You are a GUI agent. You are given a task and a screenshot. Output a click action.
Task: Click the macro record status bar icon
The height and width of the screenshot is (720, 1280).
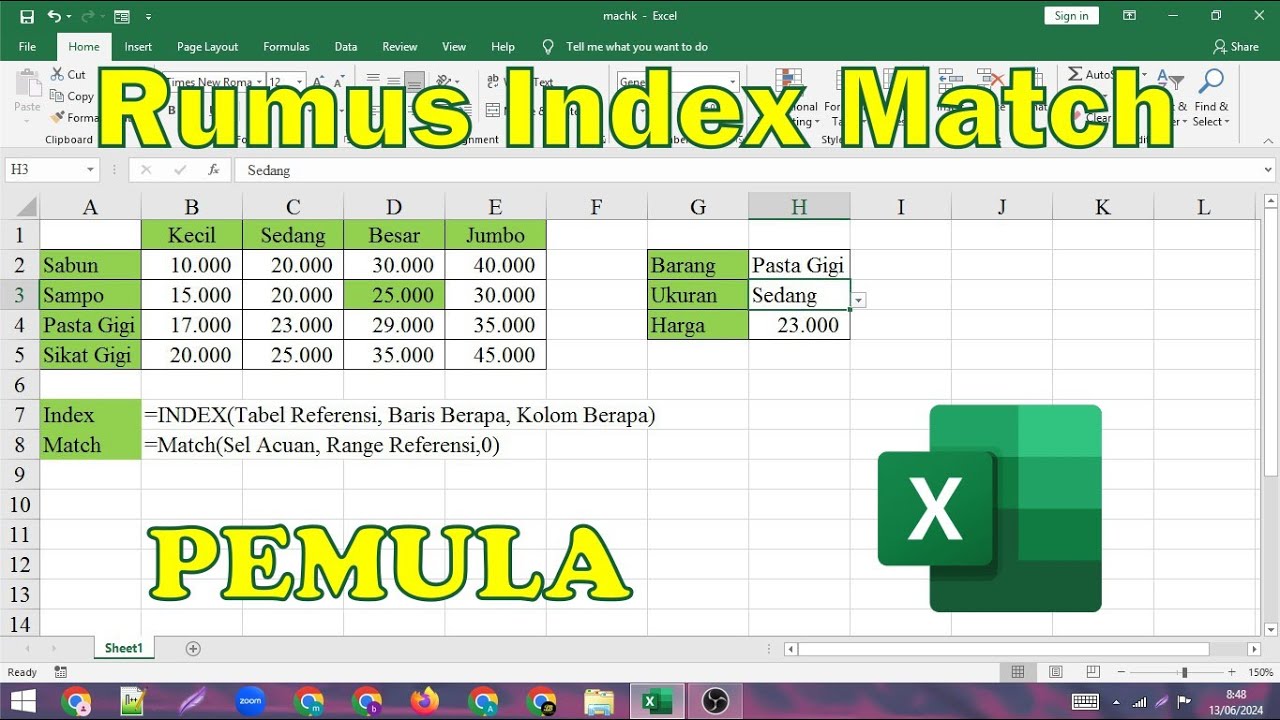[61, 672]
